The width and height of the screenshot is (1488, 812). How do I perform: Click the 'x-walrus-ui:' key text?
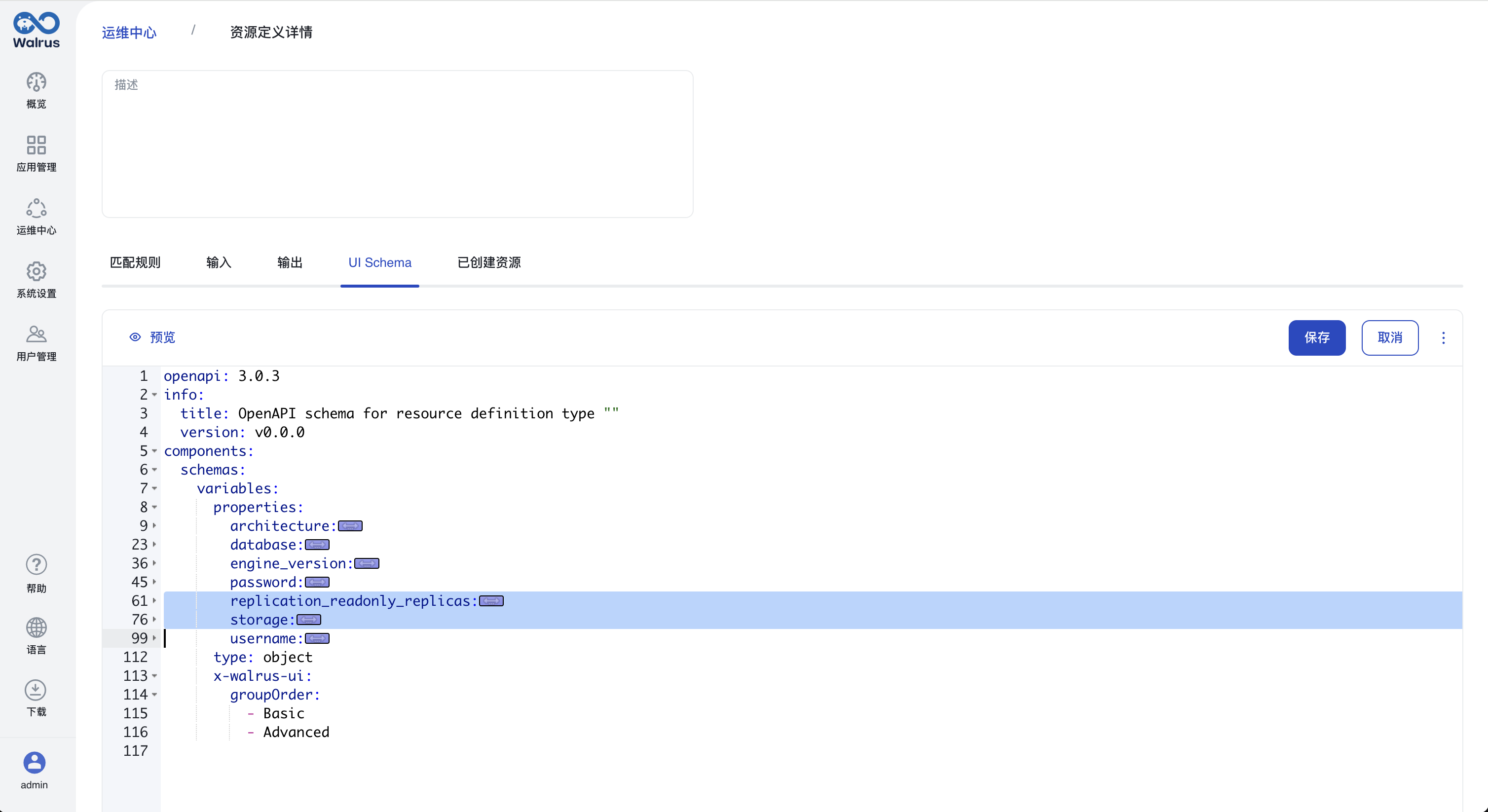coord(263,676)
